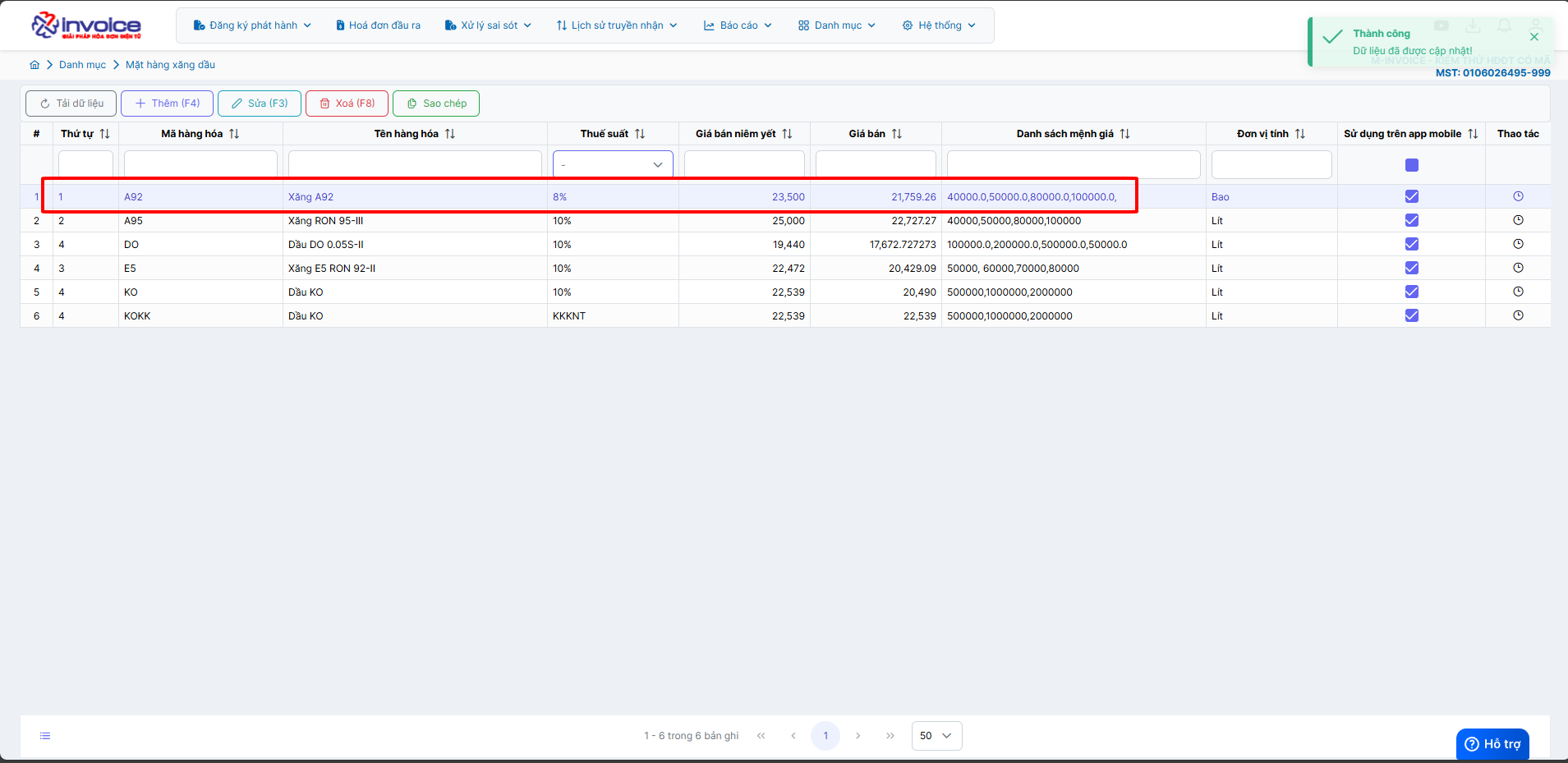This screenshot has height=763, width=1568.
Task: Focus Danh sách mệnh giá filter input
Action: [1074, 164]
